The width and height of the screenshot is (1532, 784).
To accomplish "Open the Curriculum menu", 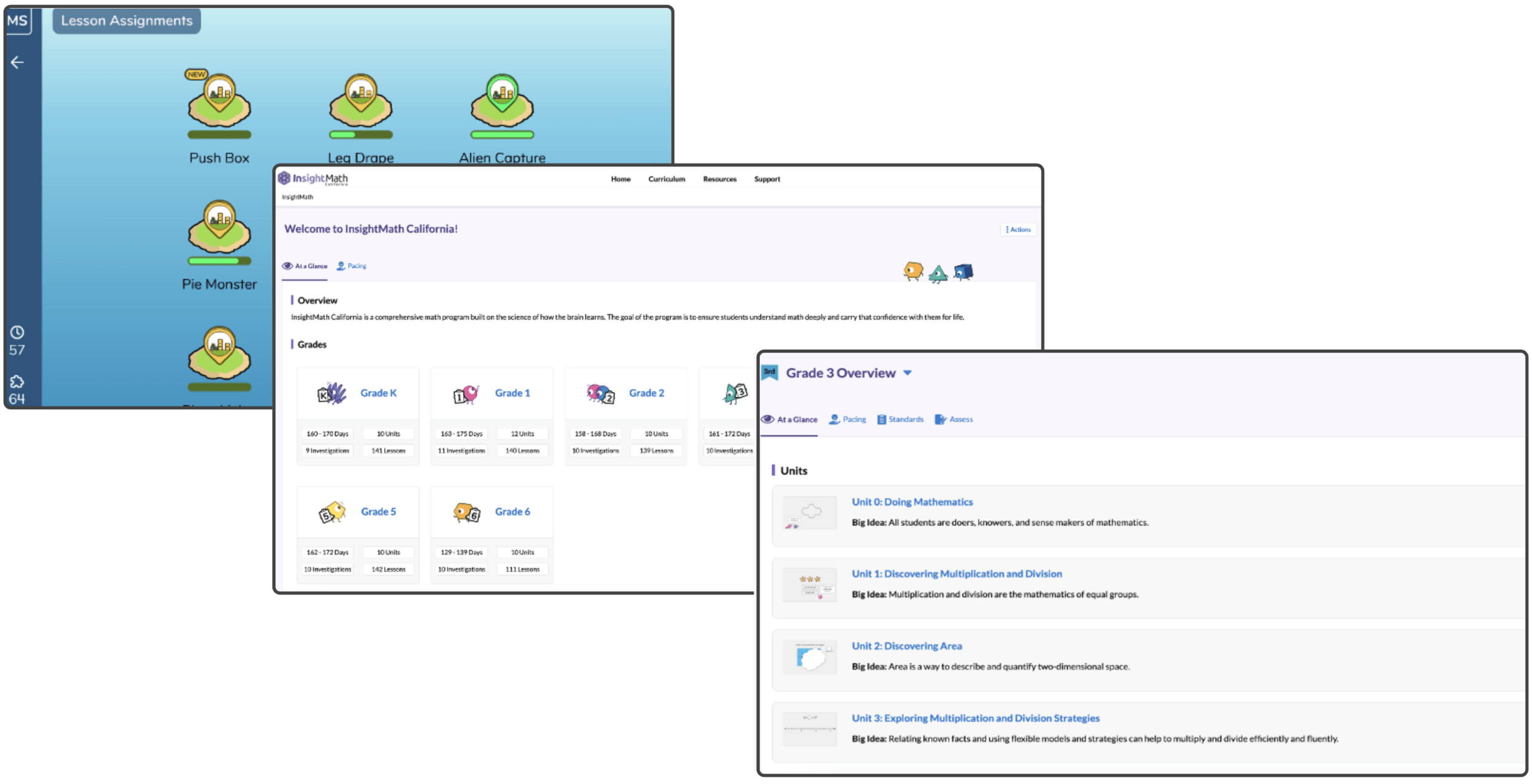I will [666, 179].
